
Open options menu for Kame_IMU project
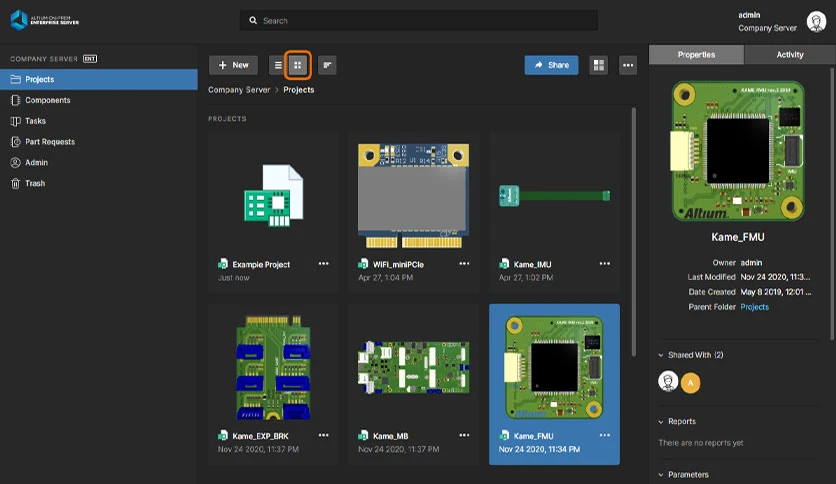(x=604, y=263)
